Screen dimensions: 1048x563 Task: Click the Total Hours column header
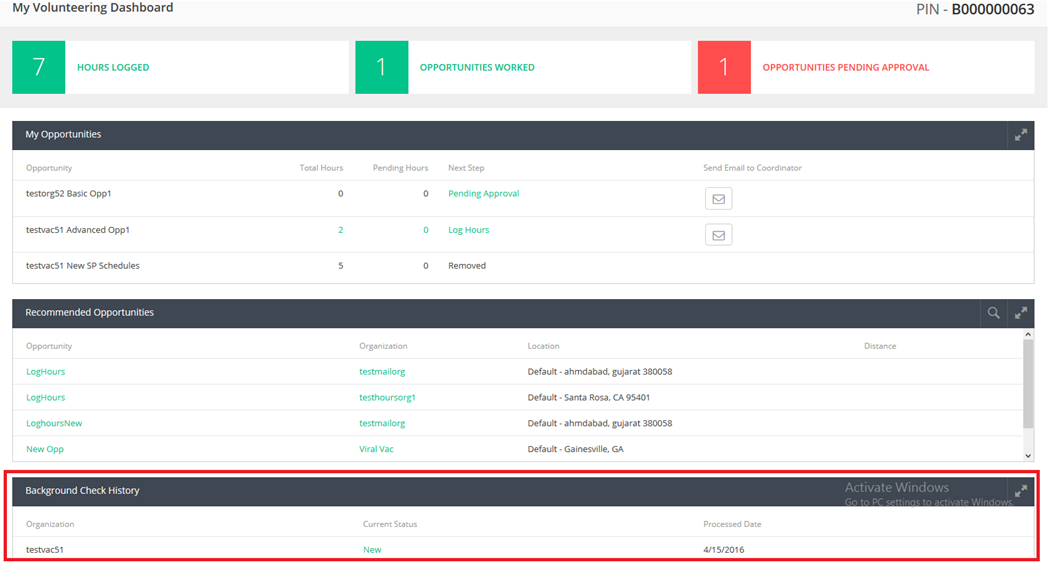click(x=321, y=168)
